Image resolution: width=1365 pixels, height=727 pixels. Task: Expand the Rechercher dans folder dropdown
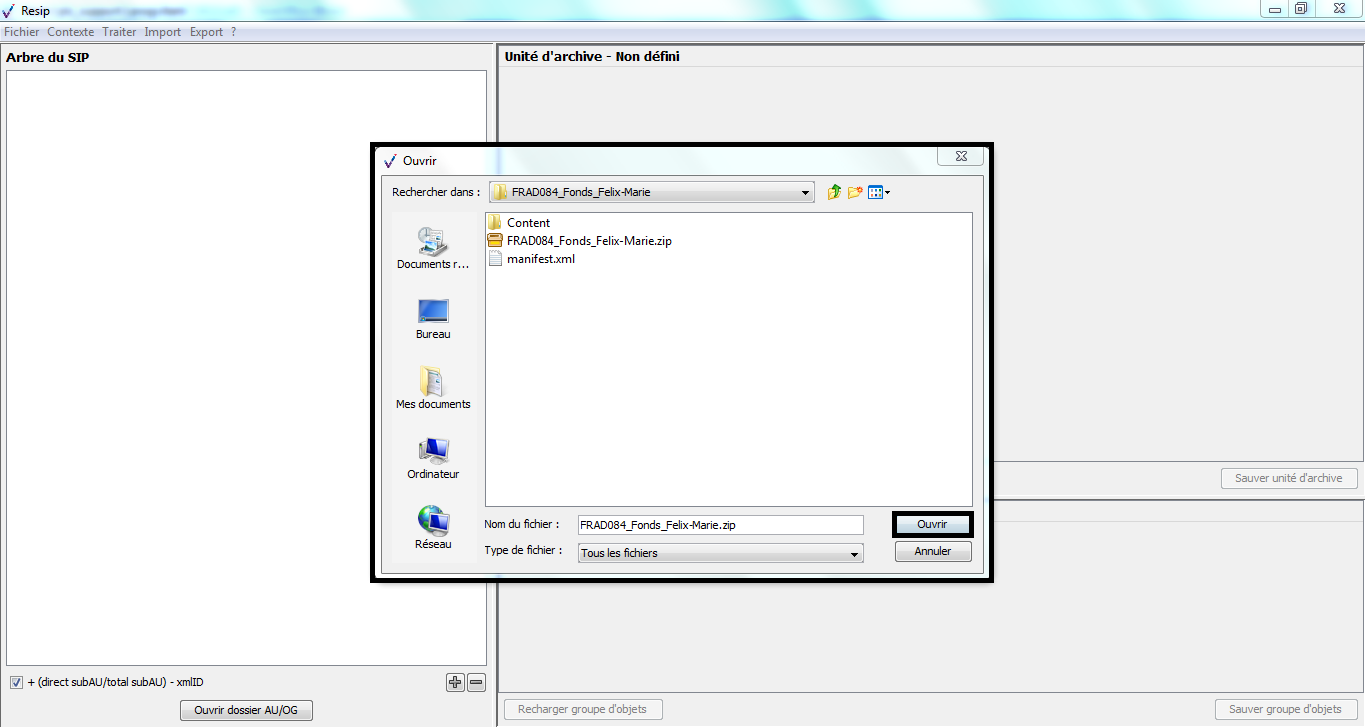coord(805,193)
